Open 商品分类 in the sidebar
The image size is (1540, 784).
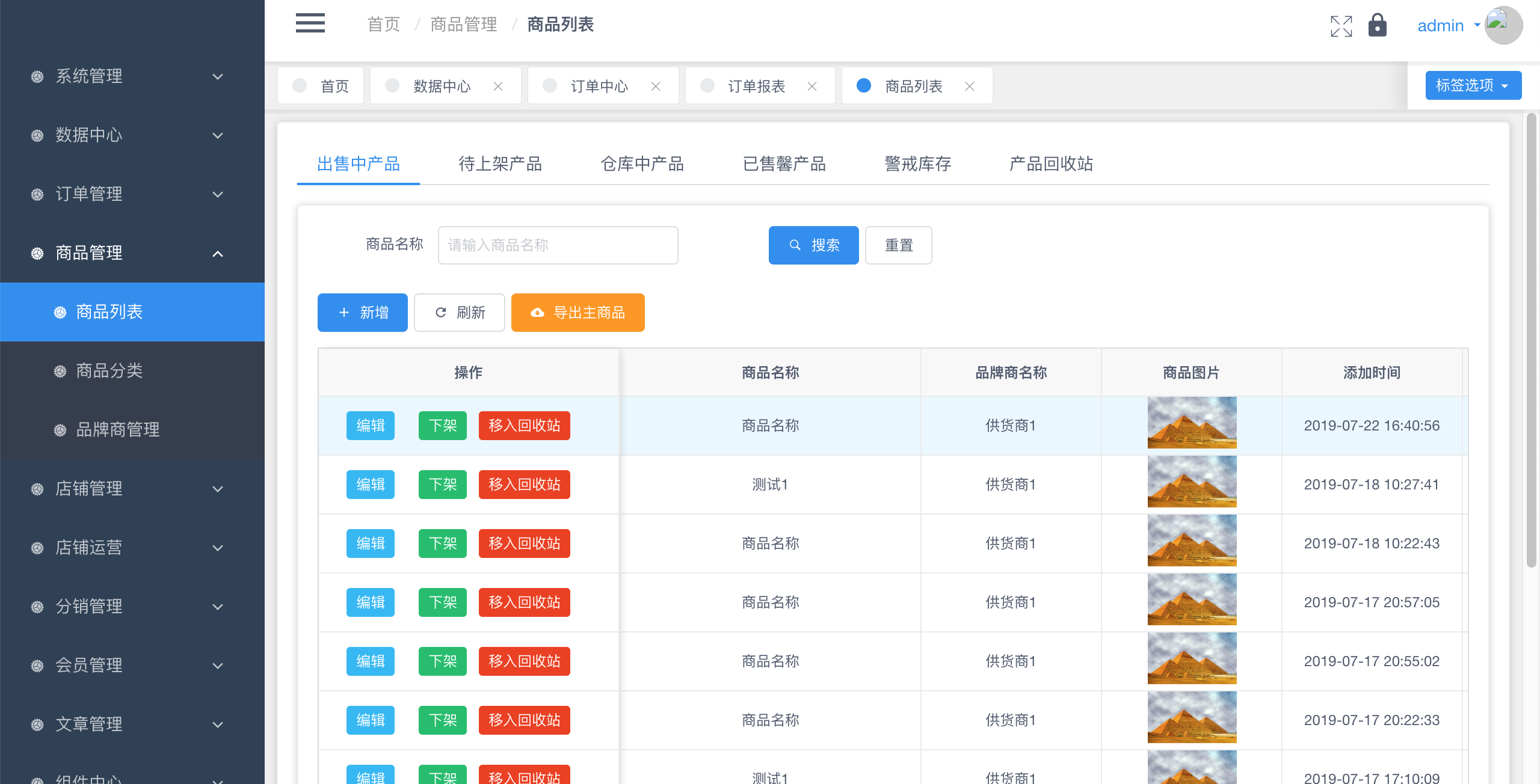coord(109,370)
